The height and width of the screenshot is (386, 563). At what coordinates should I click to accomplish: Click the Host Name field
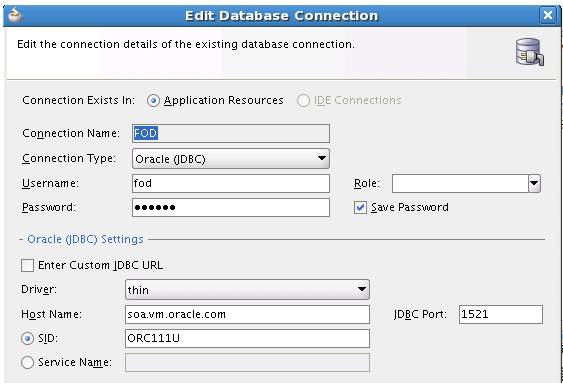[247, 315]
